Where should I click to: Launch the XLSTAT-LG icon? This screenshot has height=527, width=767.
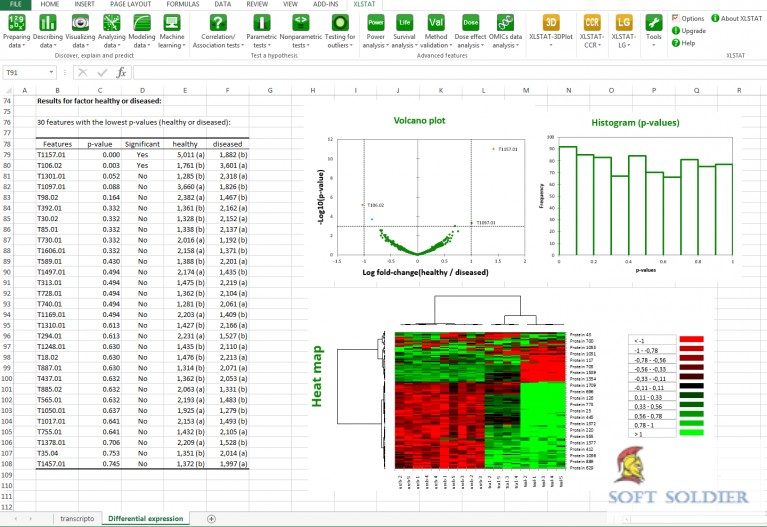click(x=624, y=23)
